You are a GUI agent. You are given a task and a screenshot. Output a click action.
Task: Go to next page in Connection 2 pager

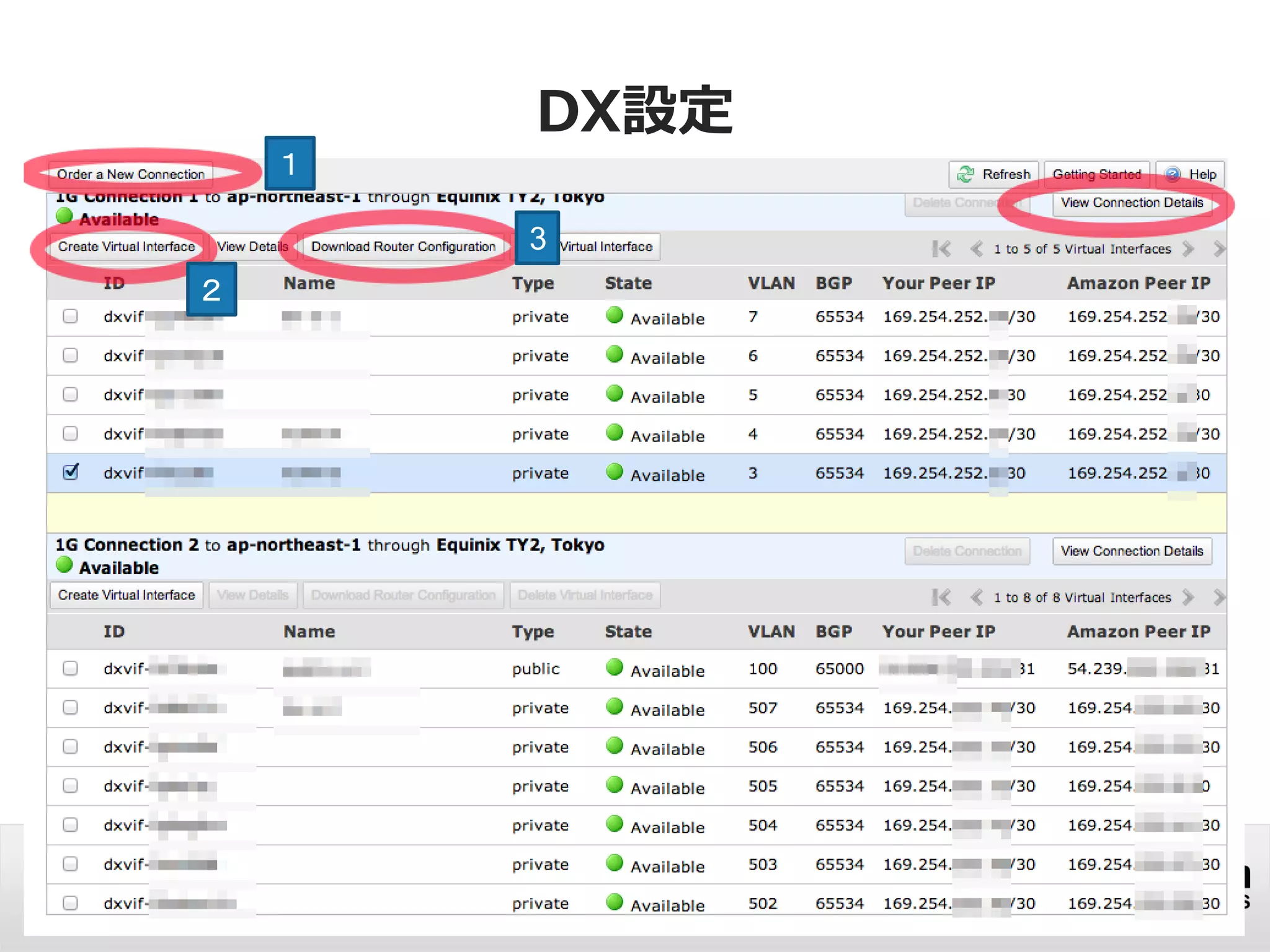point(1188,597)
